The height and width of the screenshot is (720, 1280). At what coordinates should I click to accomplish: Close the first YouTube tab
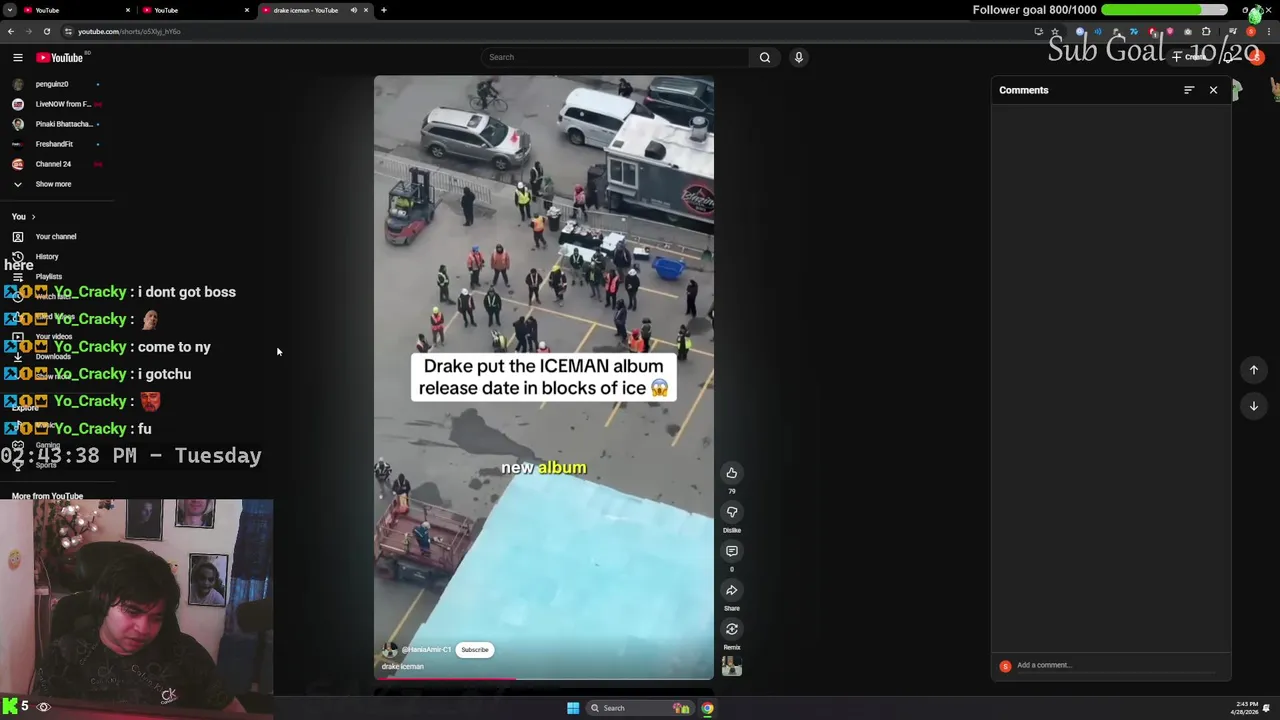tap(128, 10)
